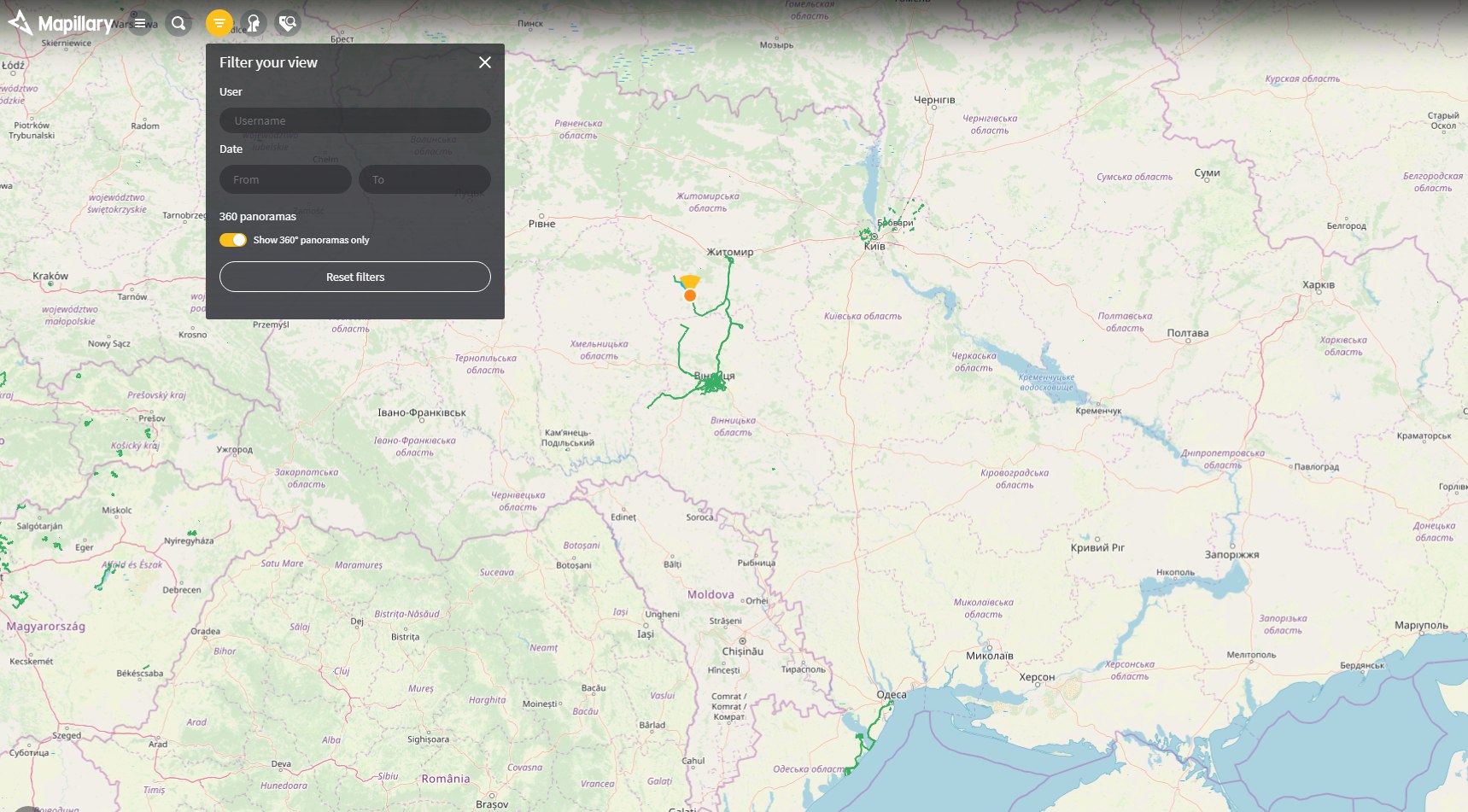1468x812 pixels.
Task: Turn off Show 360° panoramas only
Action: tap(233, 240)
